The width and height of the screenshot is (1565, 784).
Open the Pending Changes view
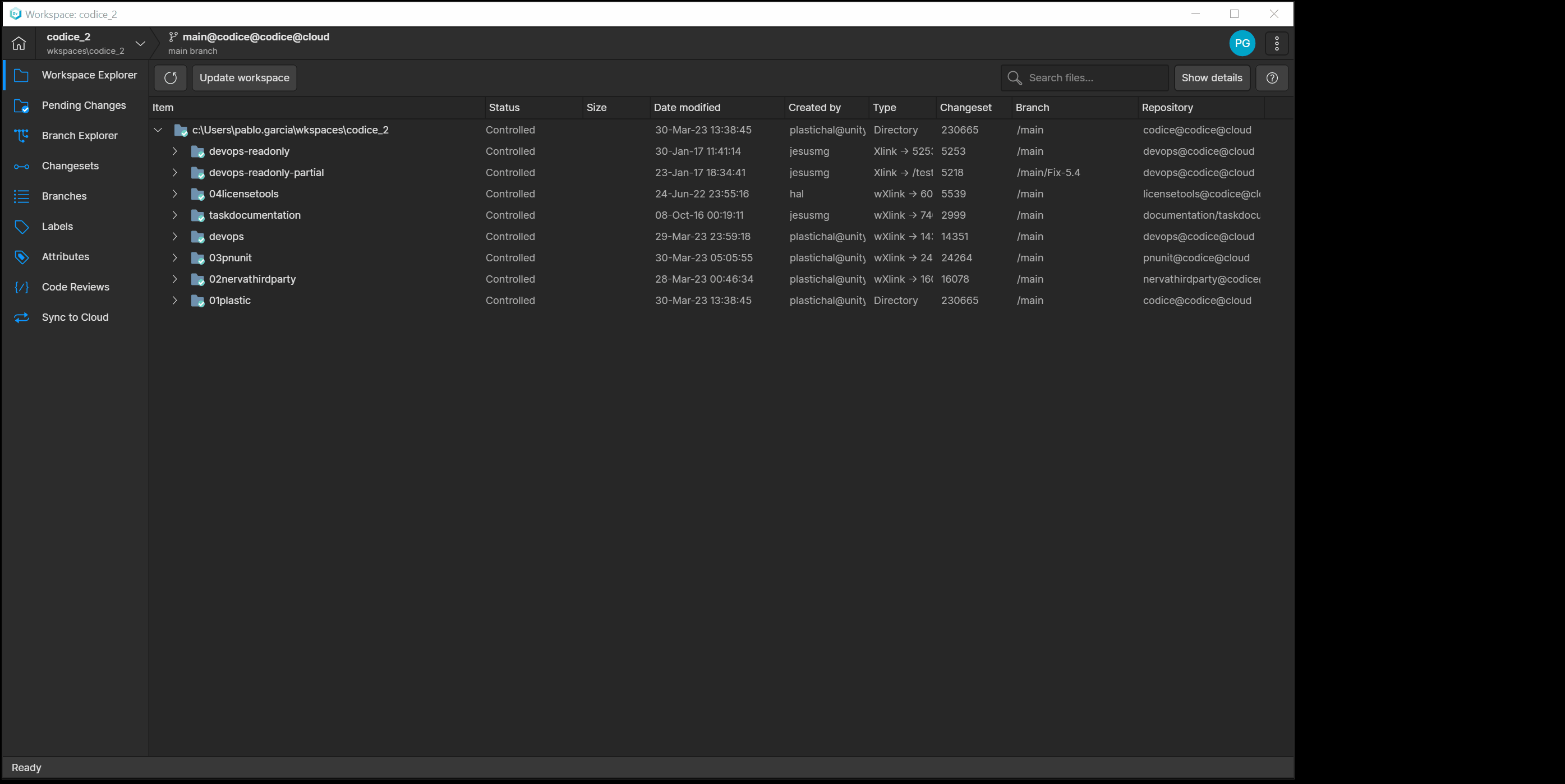pyautogui.click(x=83, y=105)
